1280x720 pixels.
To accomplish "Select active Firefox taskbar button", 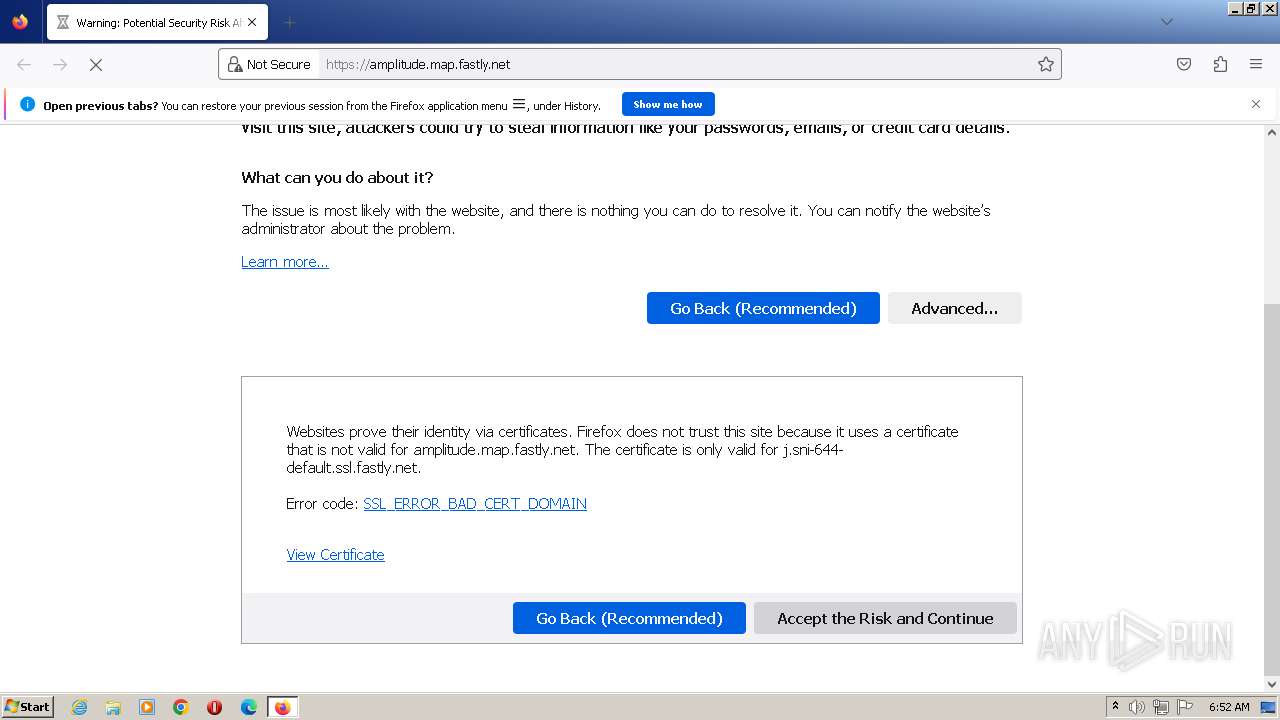I will click(x=282, y=707).
